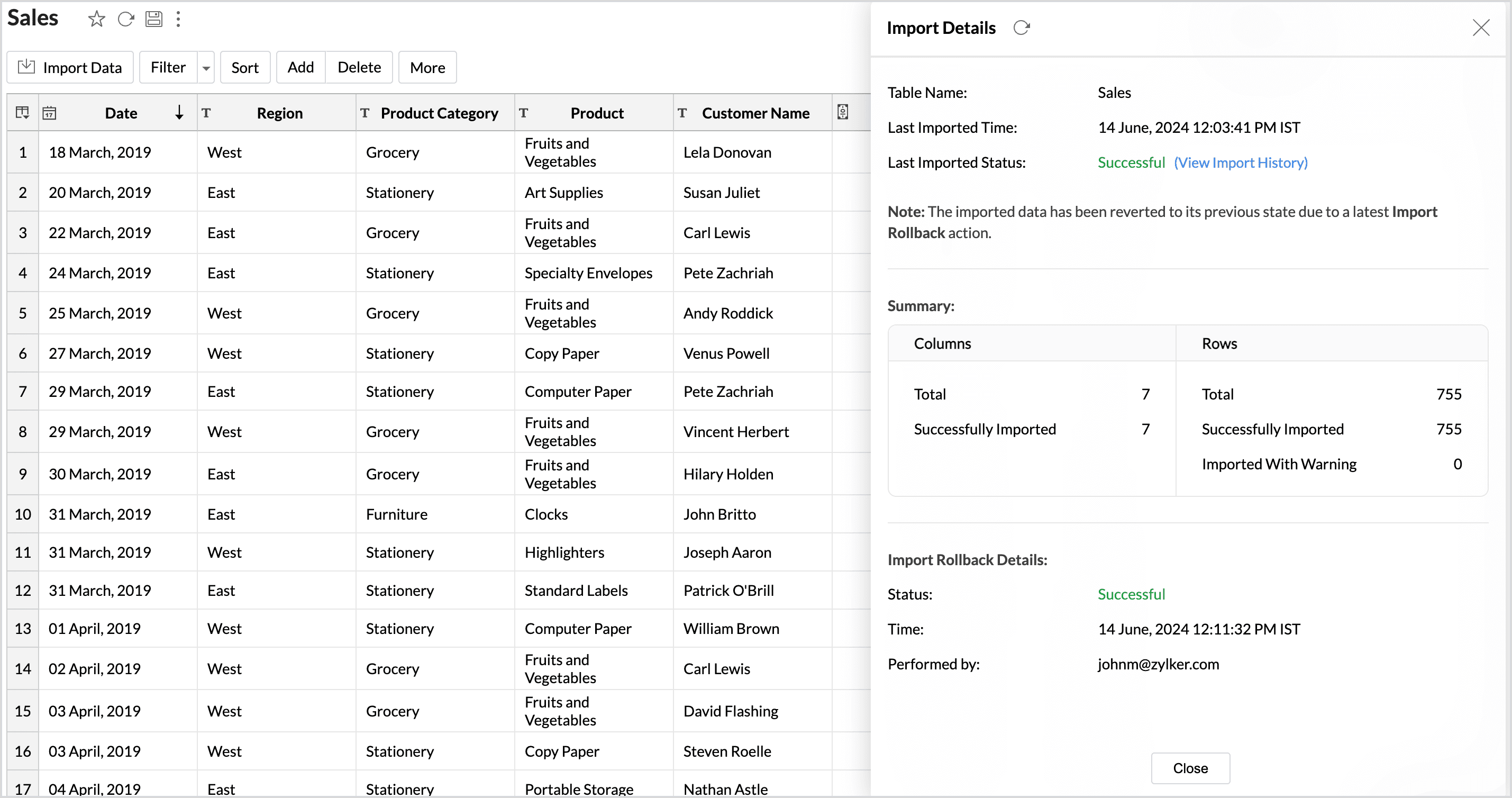Image resolution: width=1512 pixels, height=798 pixels.
Task: Click the Date column sort arrow
Action: click(179, 112)
